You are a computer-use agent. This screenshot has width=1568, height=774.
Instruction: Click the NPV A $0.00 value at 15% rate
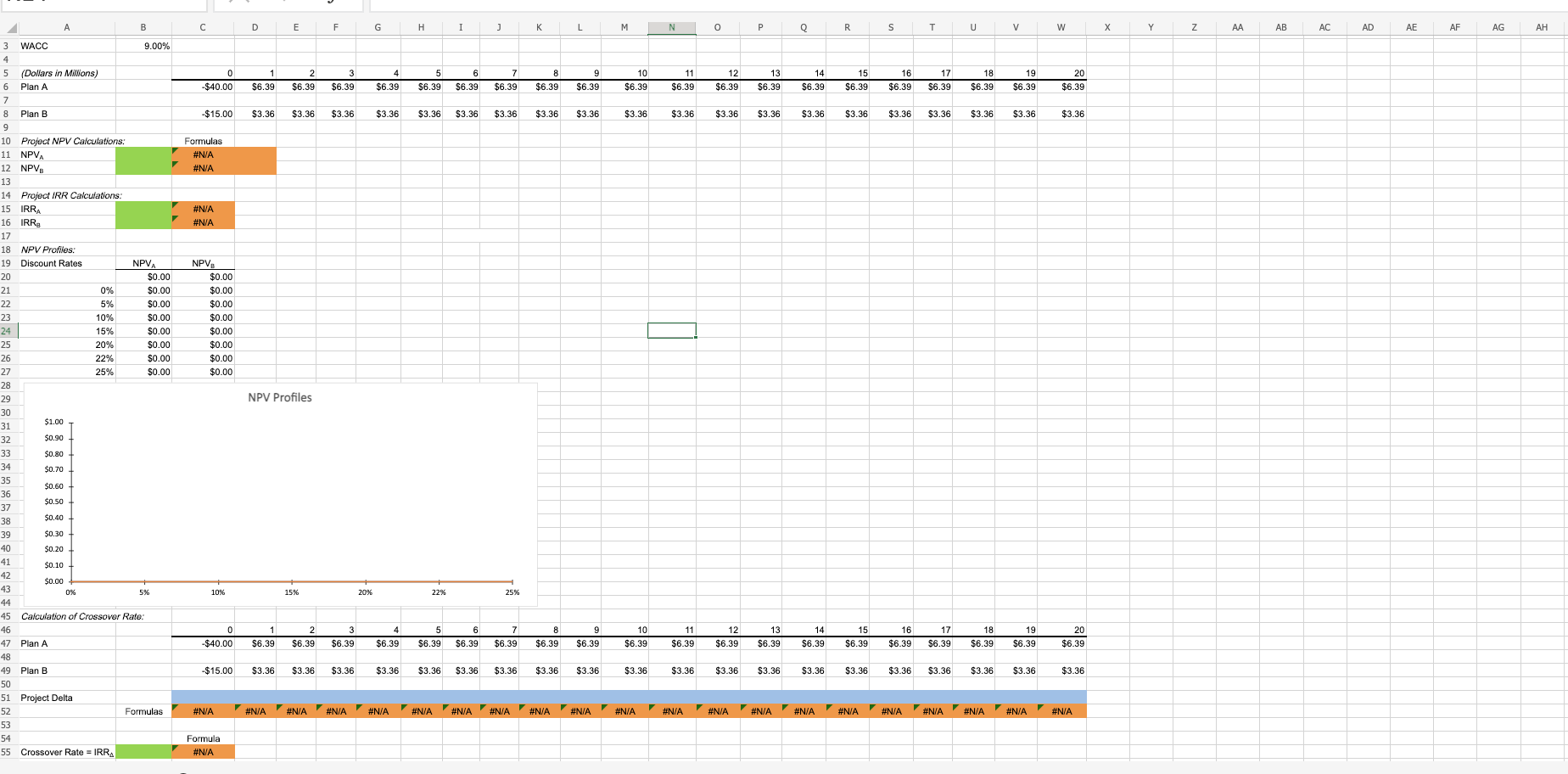pos(143,331)
